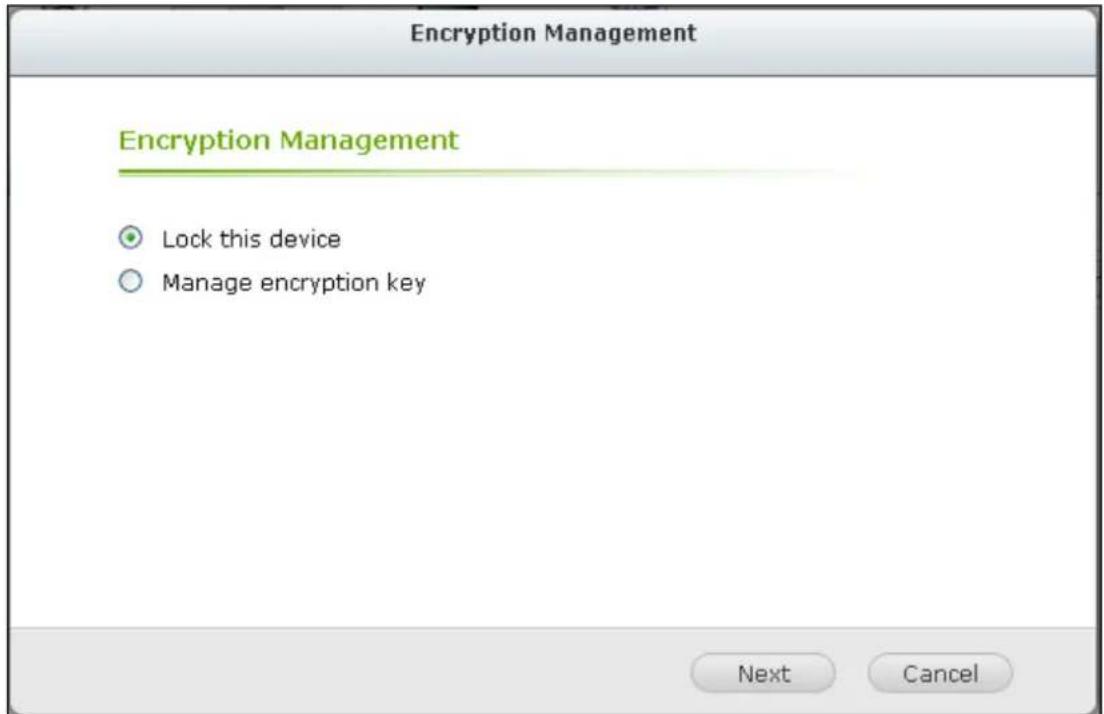Click the "Manage encryption key" text label
The image size is (1104, 714).
(x=293, y=284)
